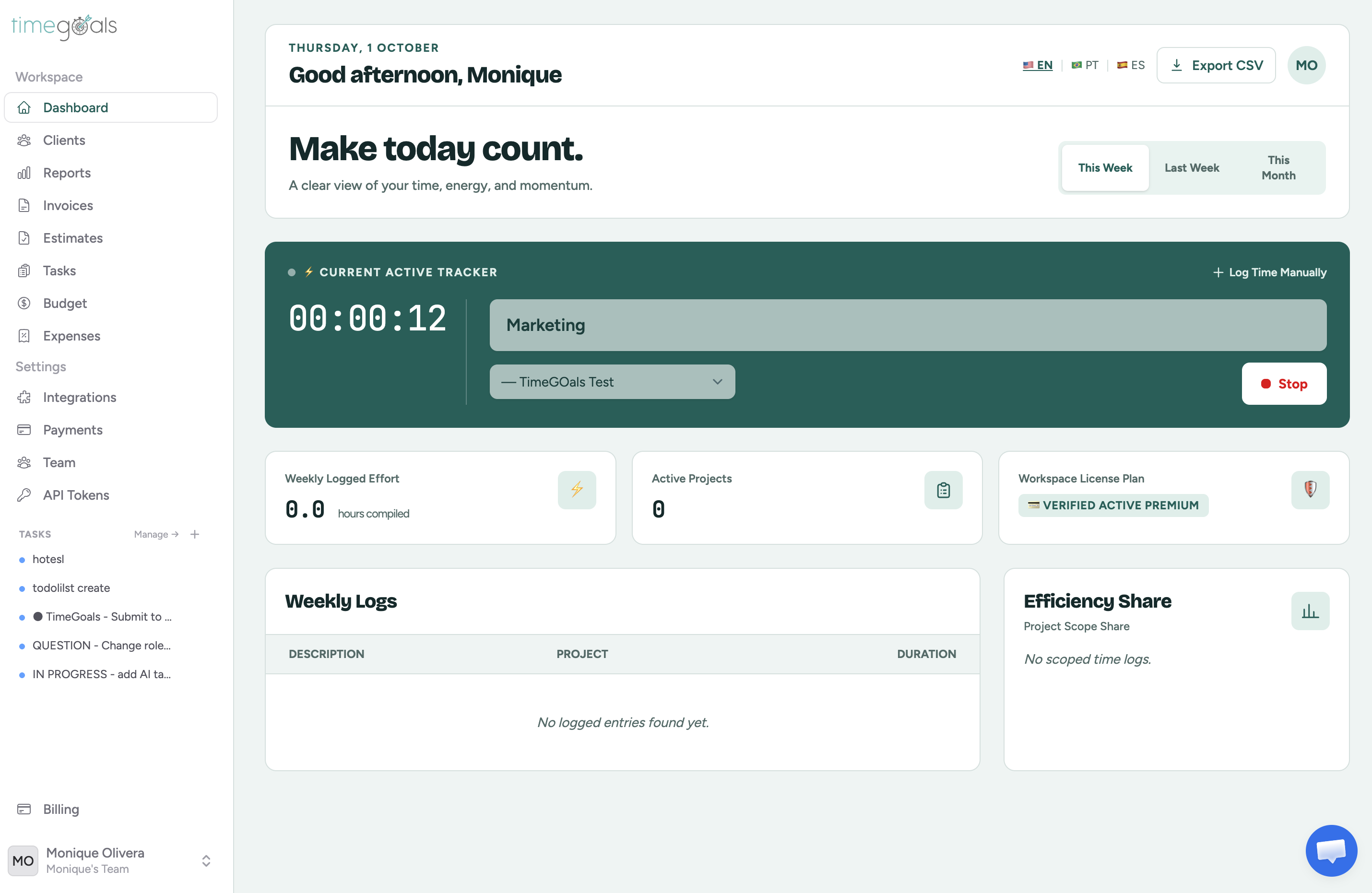Select the Dashboard menu item
Screen dimensions: 1372x893
(x=111, y=108)
